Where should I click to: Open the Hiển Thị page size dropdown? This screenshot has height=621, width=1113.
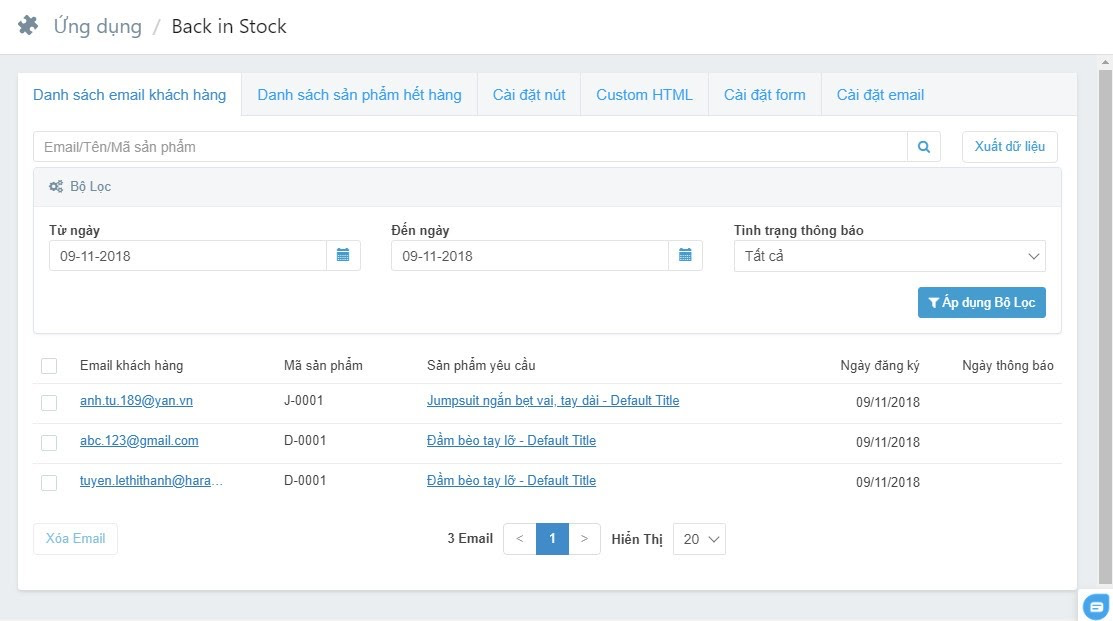tap(699, 539)
